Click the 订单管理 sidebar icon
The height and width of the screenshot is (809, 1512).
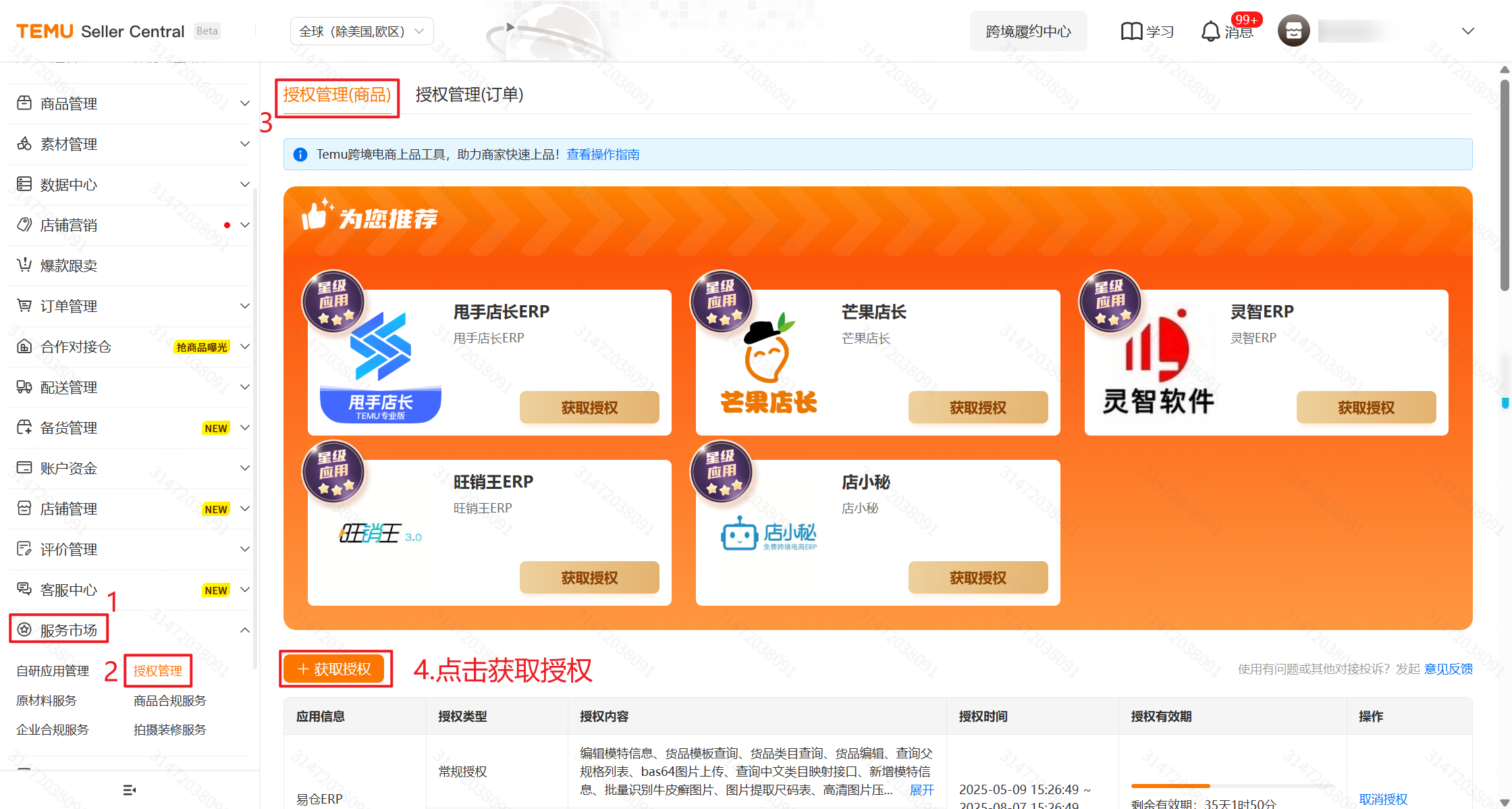click(x=24, y=306)
